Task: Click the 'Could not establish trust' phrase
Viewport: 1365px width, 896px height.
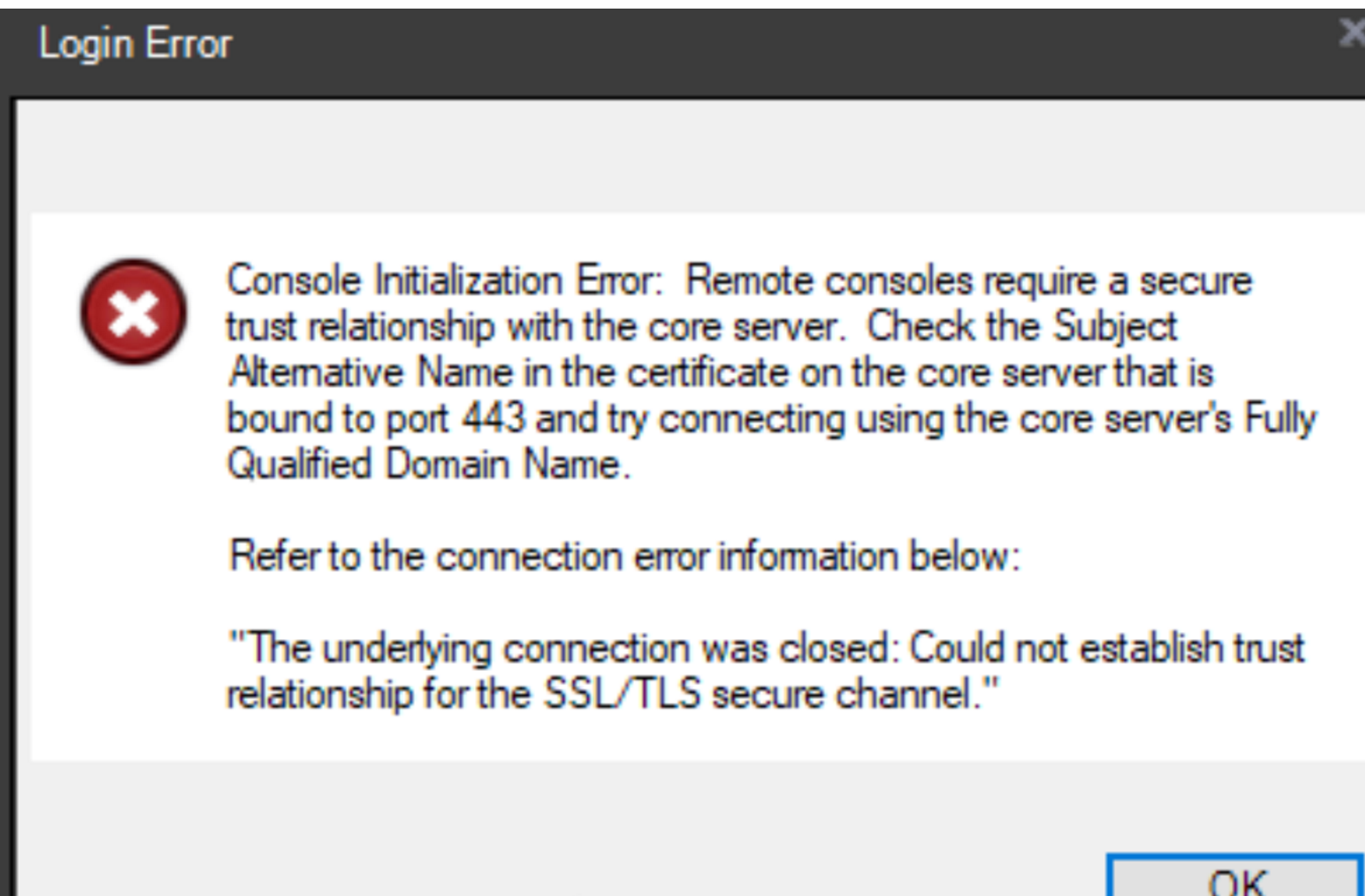Action: [x=1106, y=648]
